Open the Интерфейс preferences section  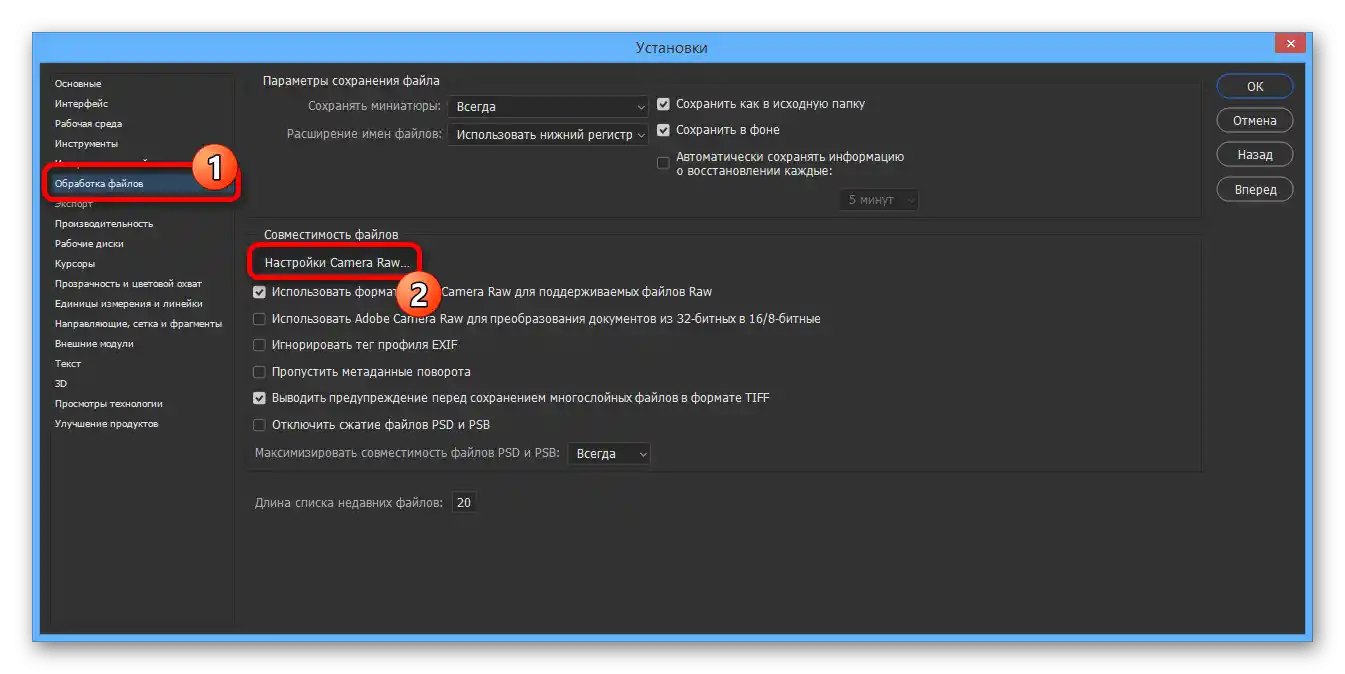81,104
